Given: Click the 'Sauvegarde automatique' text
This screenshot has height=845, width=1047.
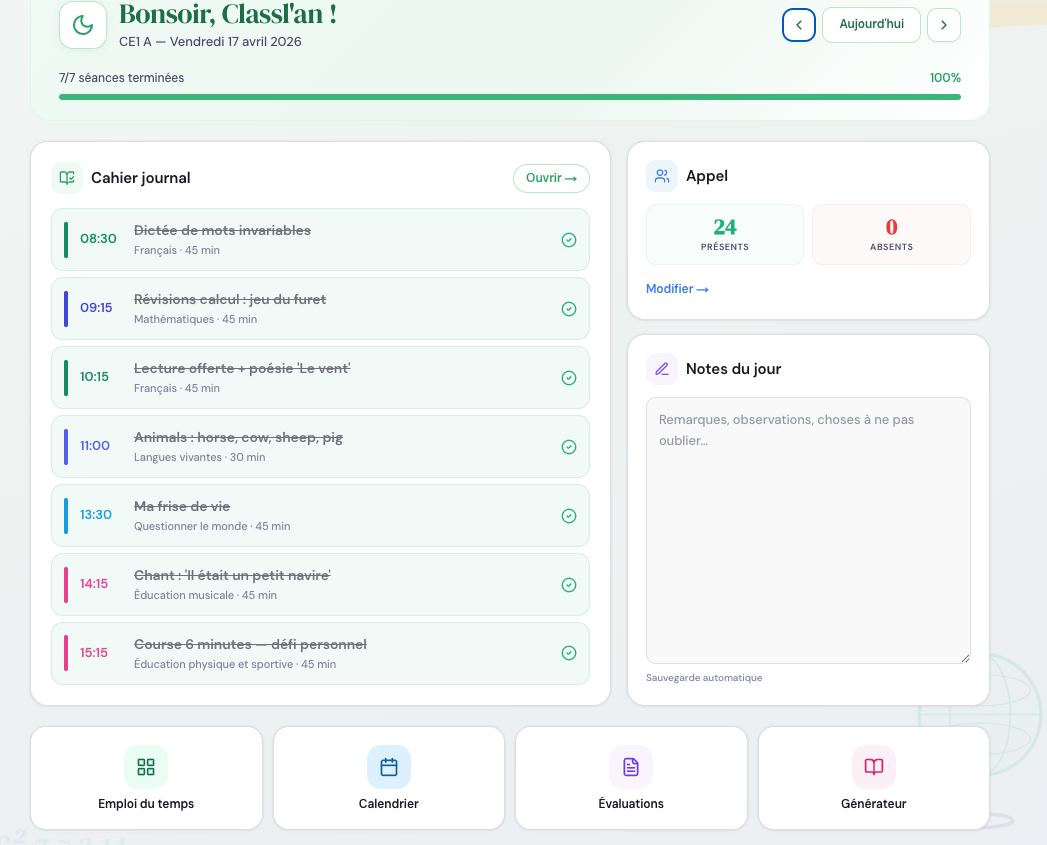Looking at the screenshot, I should [704, 677].
